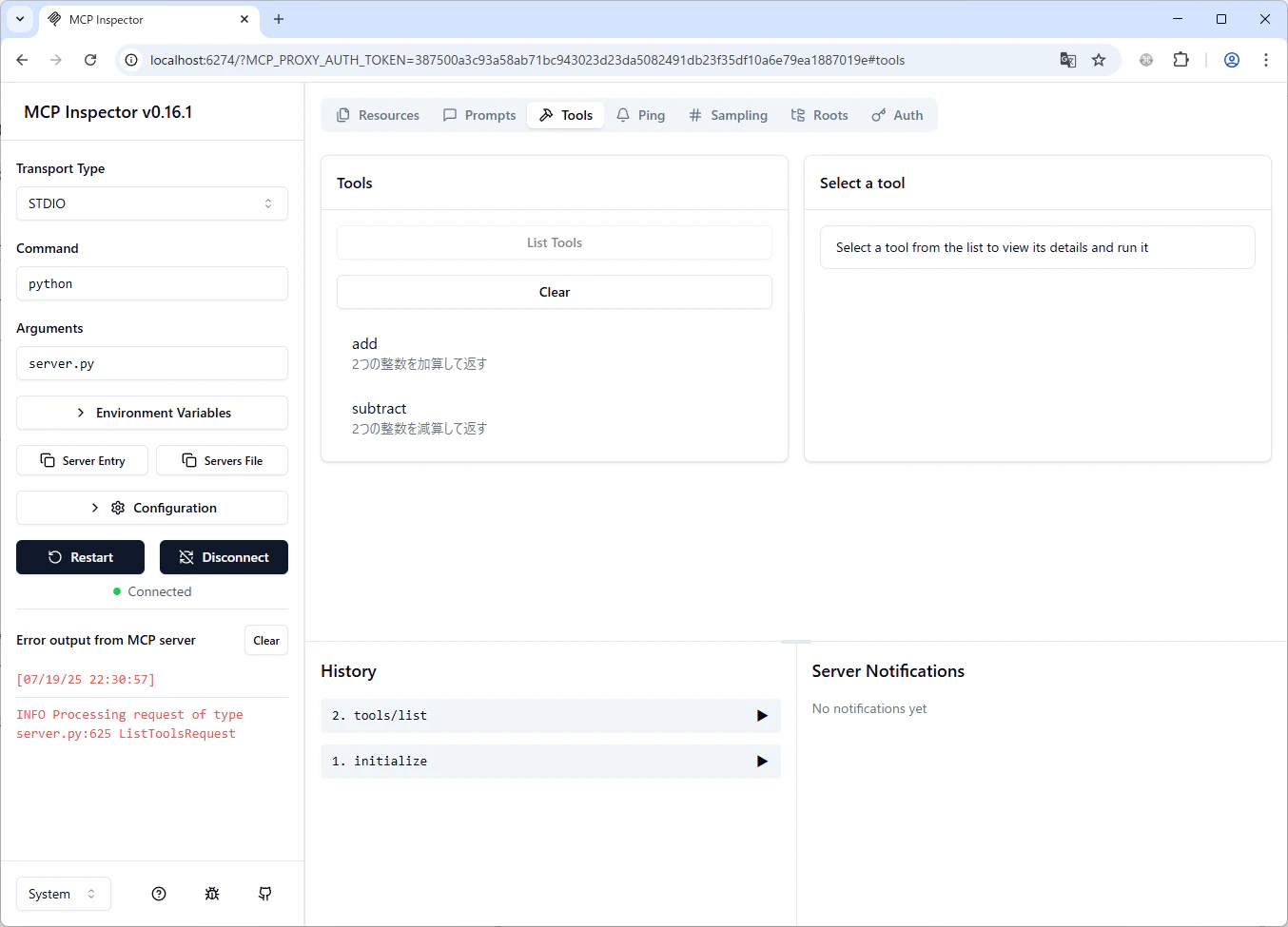This screenshot has height=927, width=1288.
Task: Click the translate page icon in address bar
Action: pos(1068,60)
